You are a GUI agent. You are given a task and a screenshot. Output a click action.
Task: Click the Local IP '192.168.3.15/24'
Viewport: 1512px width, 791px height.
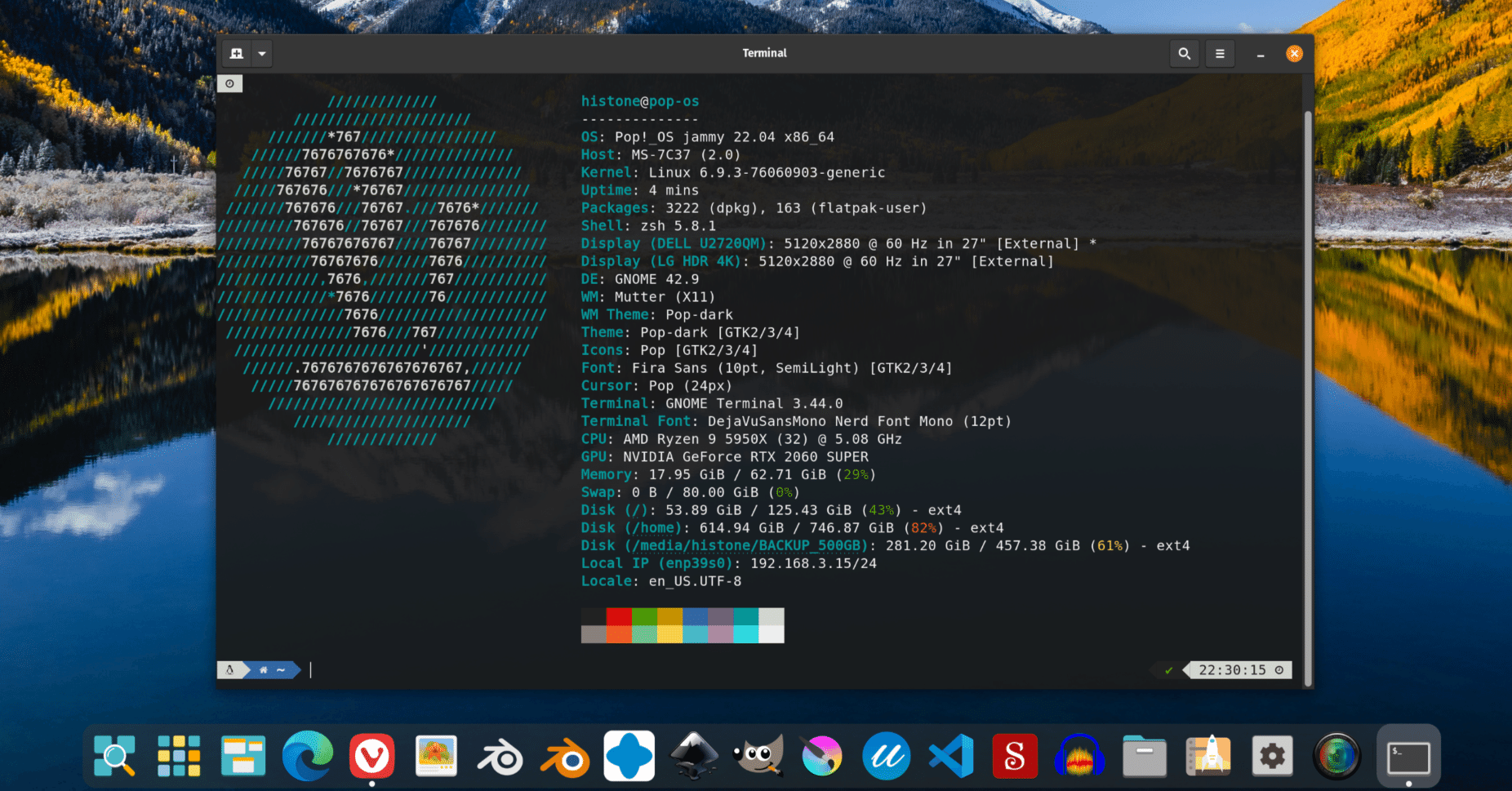tap(813, 563)
